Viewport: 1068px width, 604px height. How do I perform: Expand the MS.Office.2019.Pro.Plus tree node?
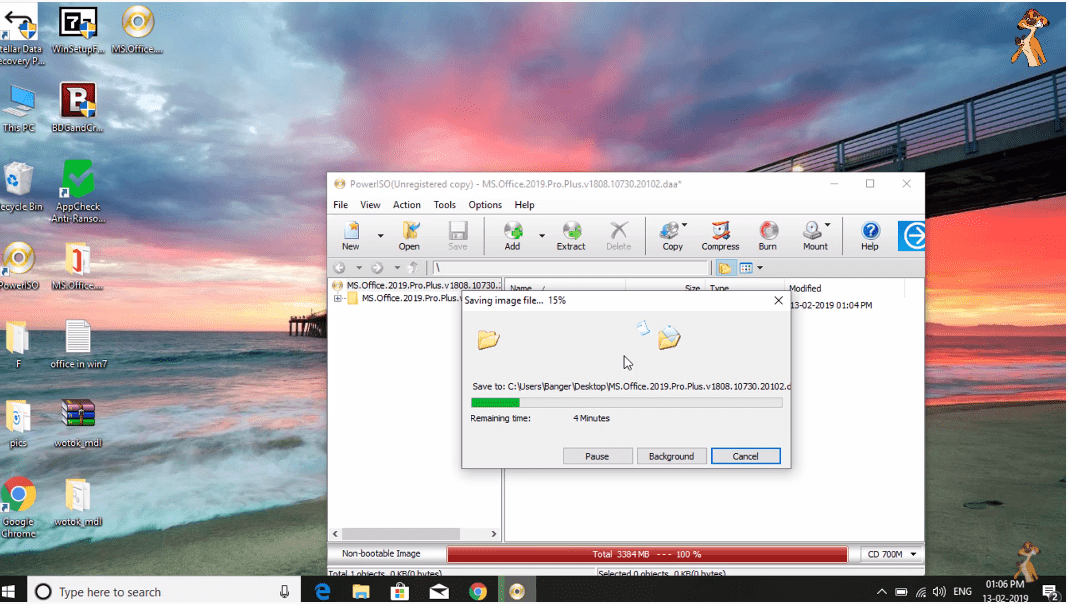pos(335,298)
